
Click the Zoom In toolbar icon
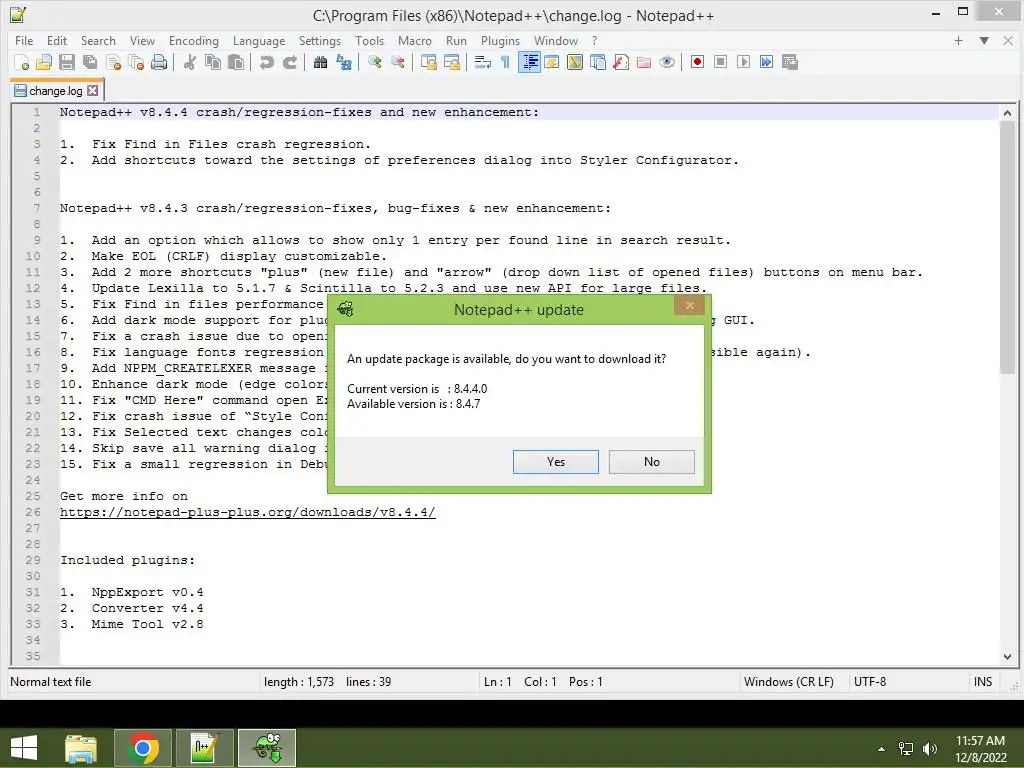tap(374, 62)
